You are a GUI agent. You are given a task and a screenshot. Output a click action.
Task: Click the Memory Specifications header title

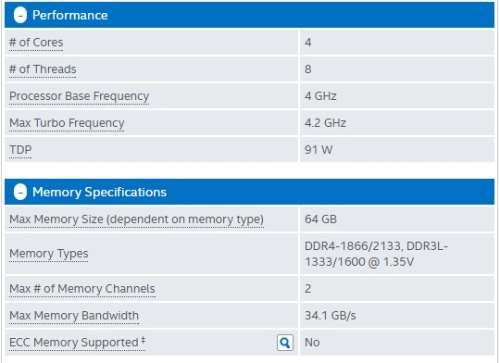(x=99, y=192)
